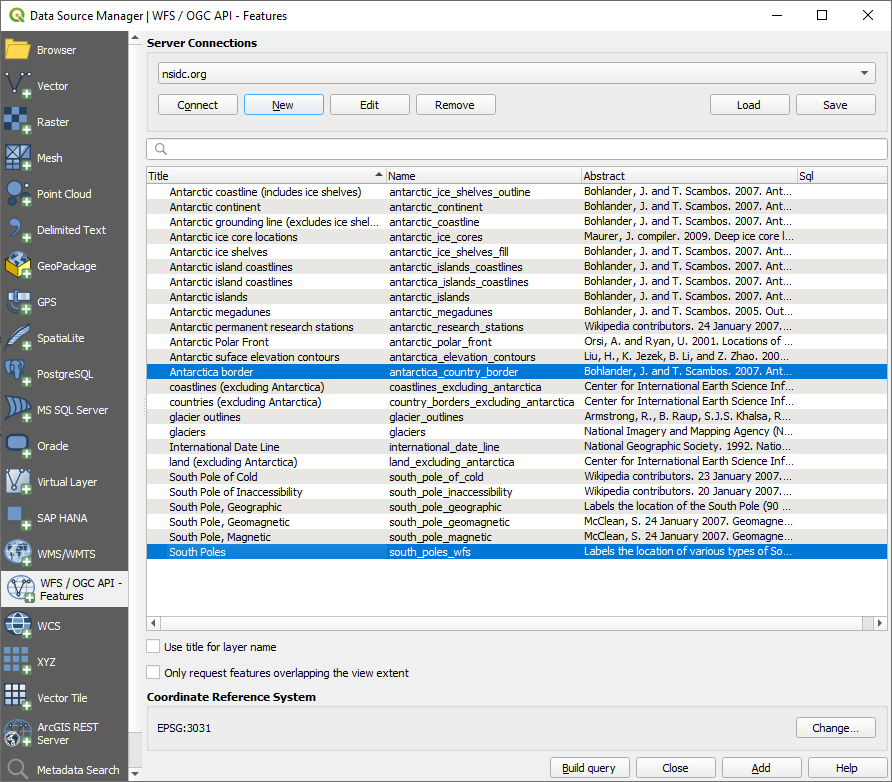Screen dimensions: 892x782
Task: Select the WMS/WMTS globe icon
Action: 18,554
